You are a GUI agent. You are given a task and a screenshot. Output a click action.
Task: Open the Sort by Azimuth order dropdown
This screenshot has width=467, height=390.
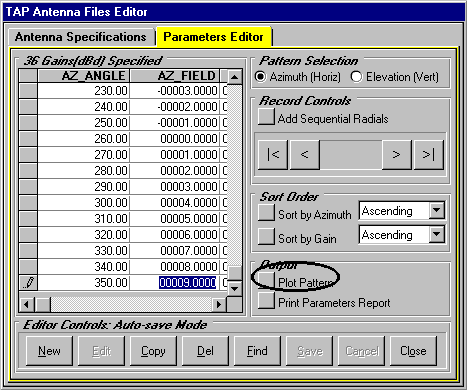click(437, 210)
